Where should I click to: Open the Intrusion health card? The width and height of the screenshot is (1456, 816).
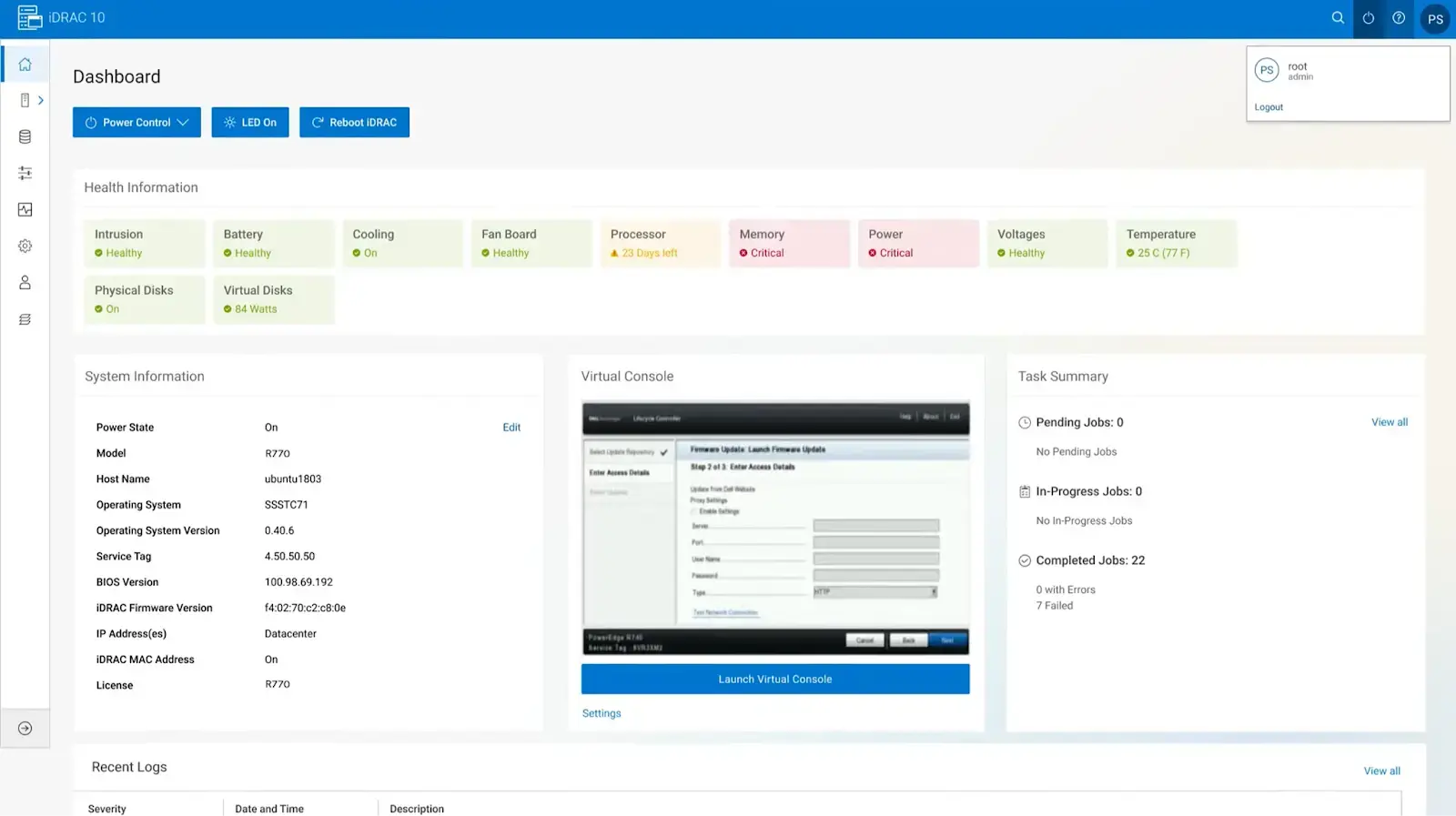pyautogui.click(x=145, y=243)
